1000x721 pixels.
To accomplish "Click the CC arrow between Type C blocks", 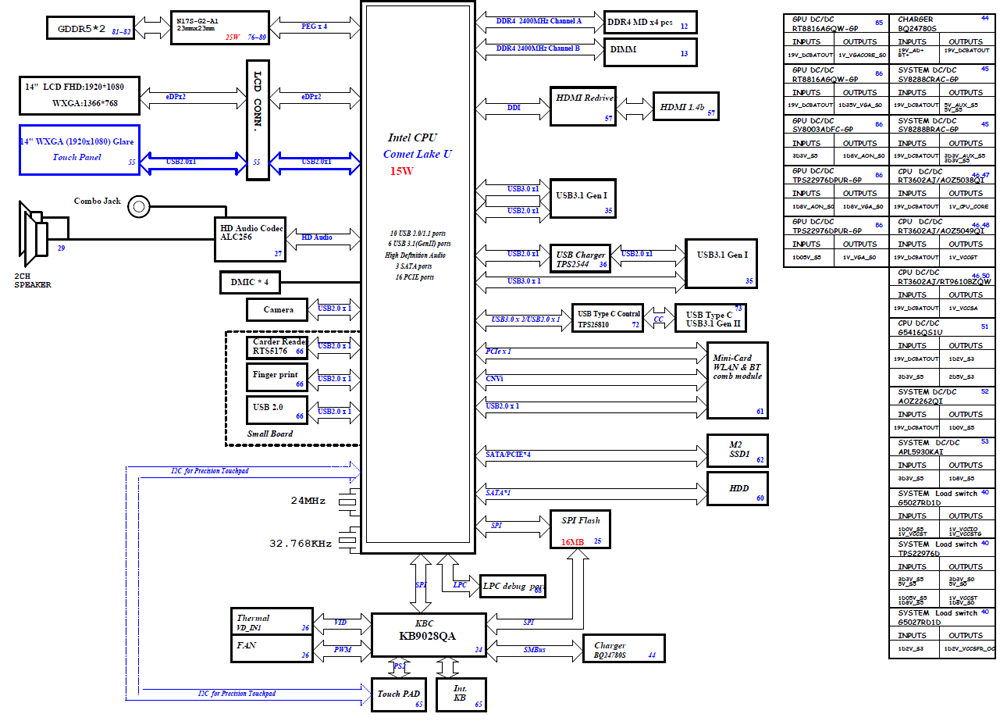I will 659,318.
